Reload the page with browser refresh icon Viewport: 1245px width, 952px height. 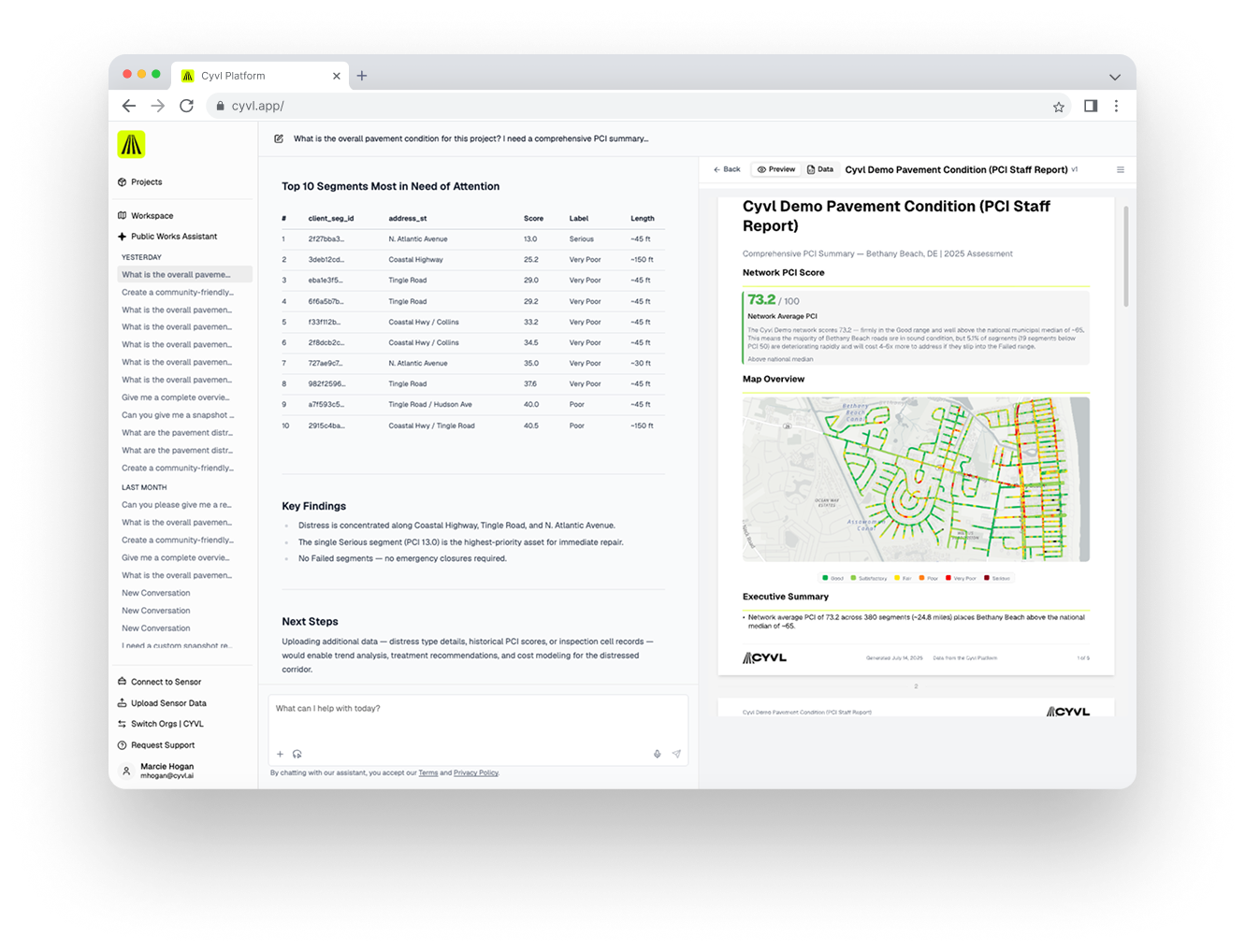[x=187, y=107]
